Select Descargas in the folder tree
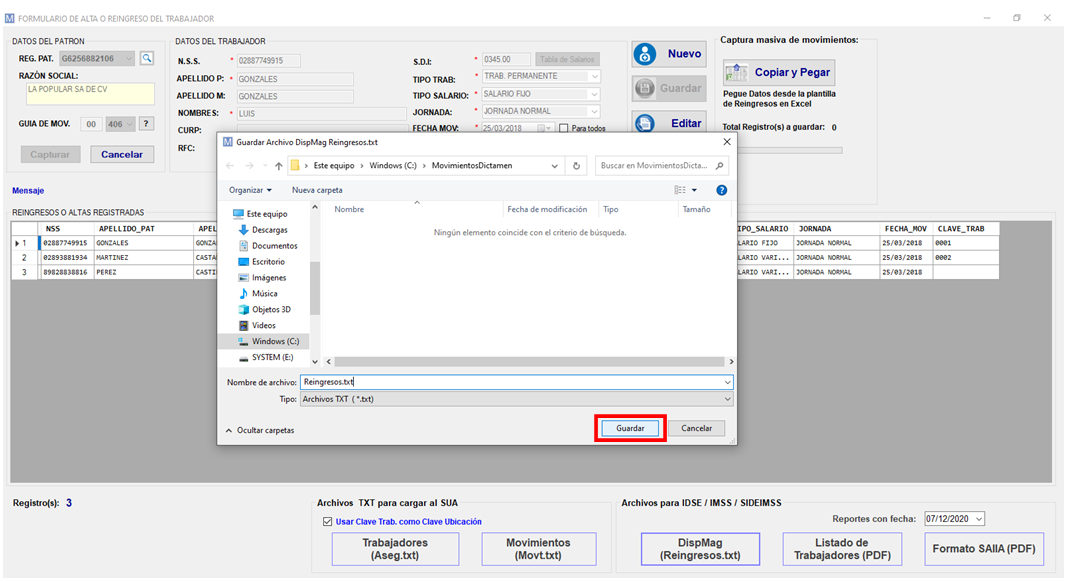Image resolution: width=1067 pixels, height=581 pixels. point(263,230)
